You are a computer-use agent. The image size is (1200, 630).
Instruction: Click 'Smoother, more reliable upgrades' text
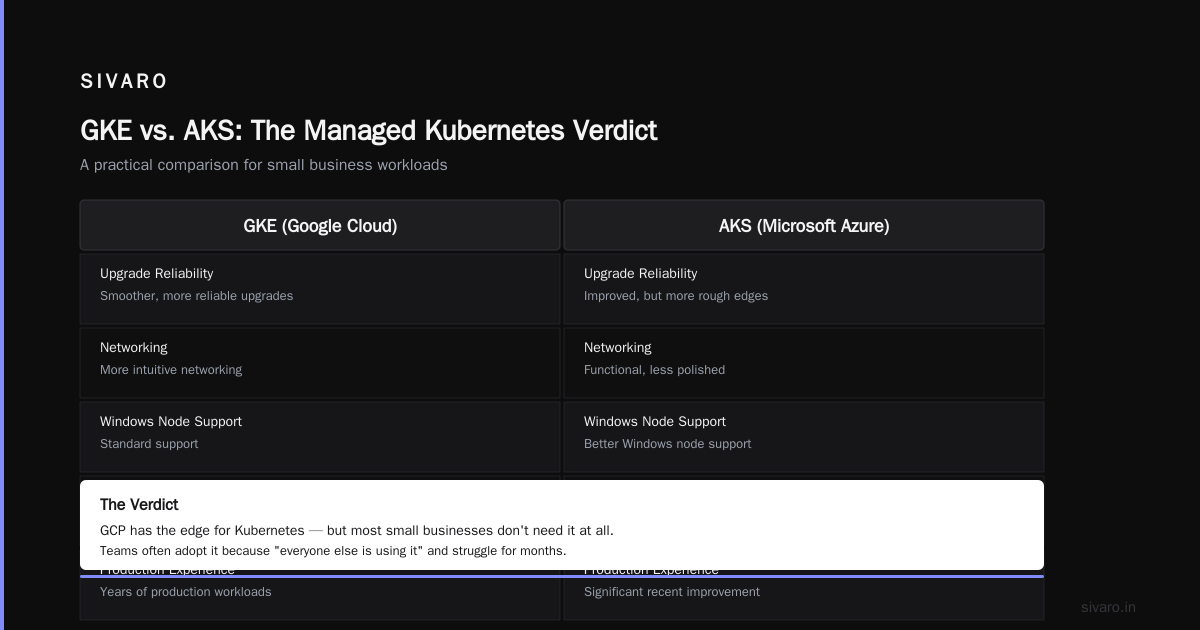click(196, 296)
